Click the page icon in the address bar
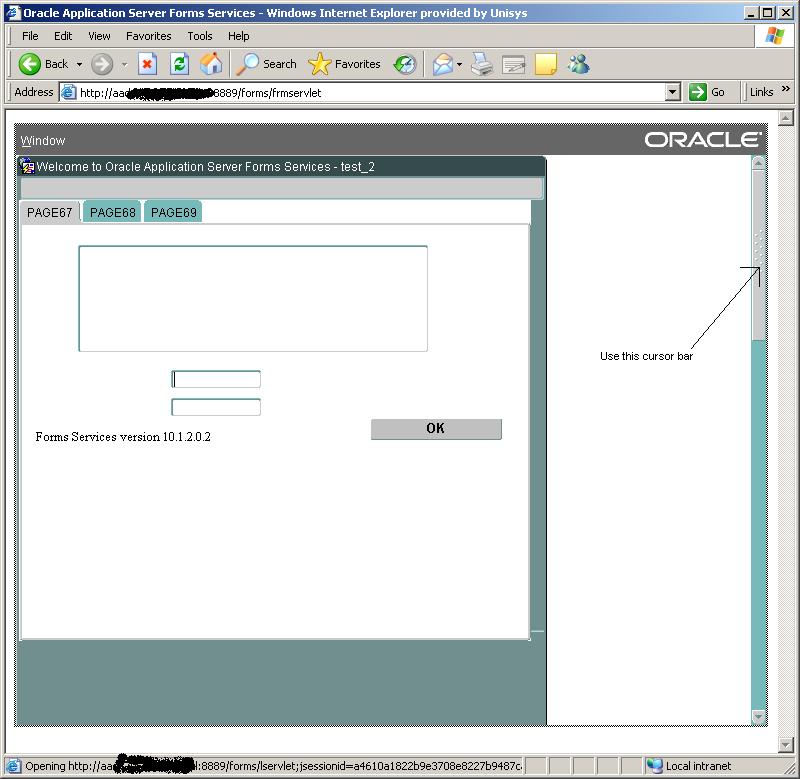The height and width of the screenshot is (779, 800). (x=68, y=92)
